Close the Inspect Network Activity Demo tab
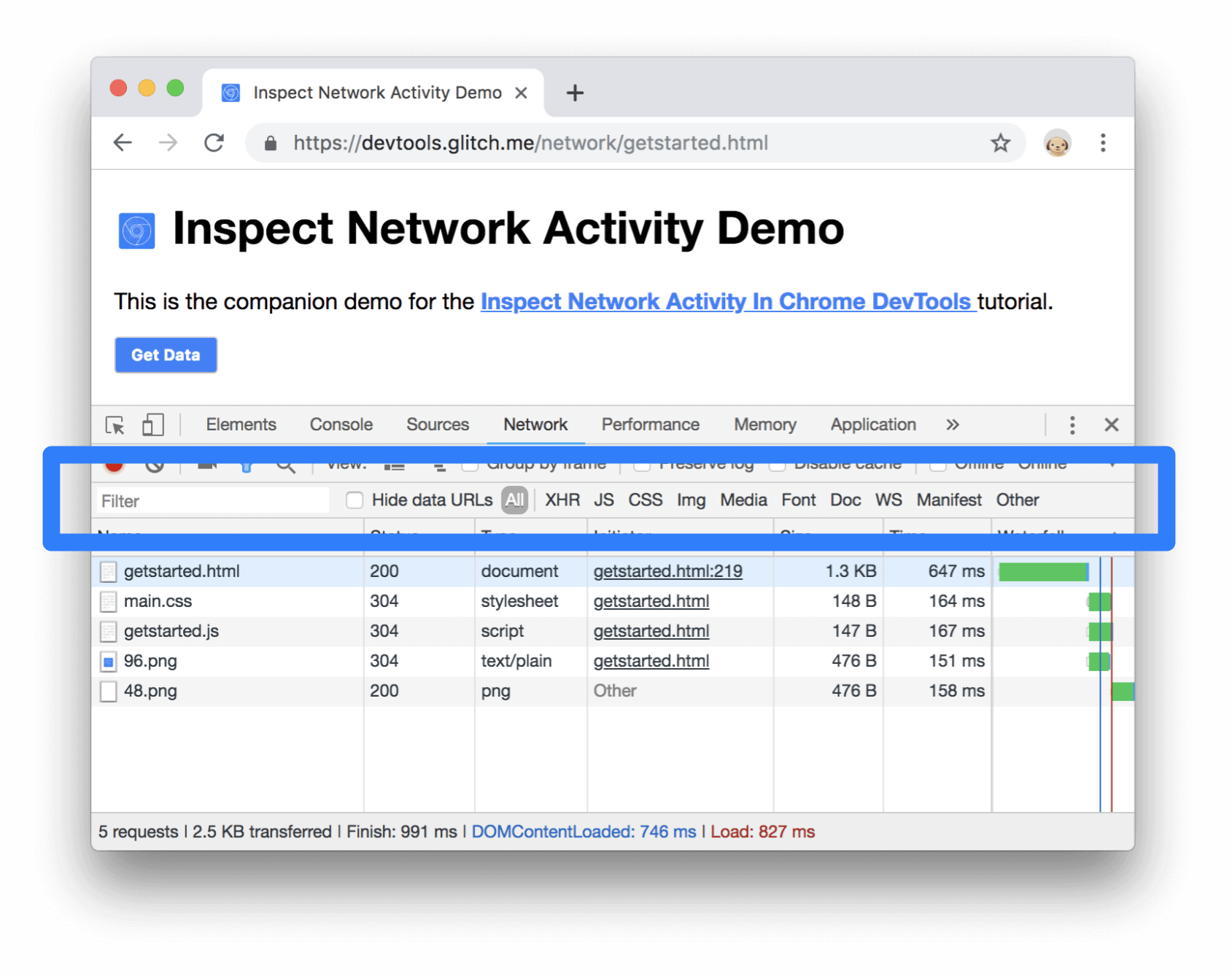The height and width of the screenshot is (976, 1232). 521,93
